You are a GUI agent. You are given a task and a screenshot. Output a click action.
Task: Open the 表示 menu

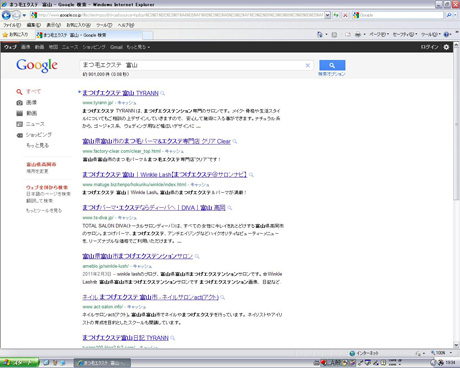coord(53,25)
